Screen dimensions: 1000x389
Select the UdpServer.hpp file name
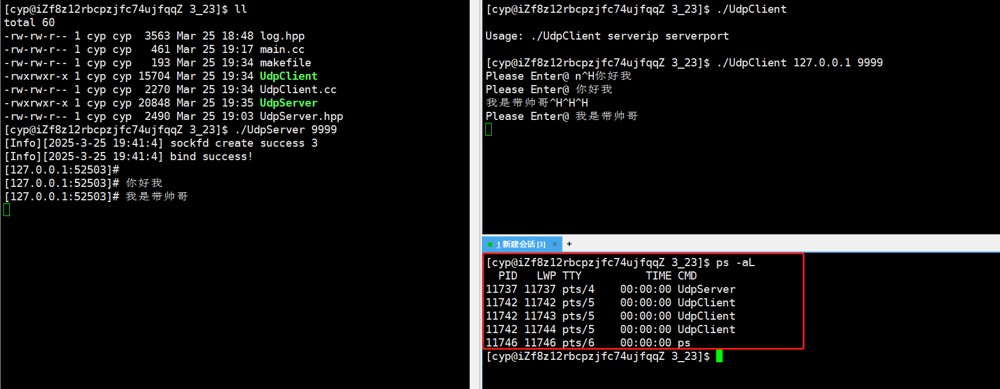(x=301, y=116)
